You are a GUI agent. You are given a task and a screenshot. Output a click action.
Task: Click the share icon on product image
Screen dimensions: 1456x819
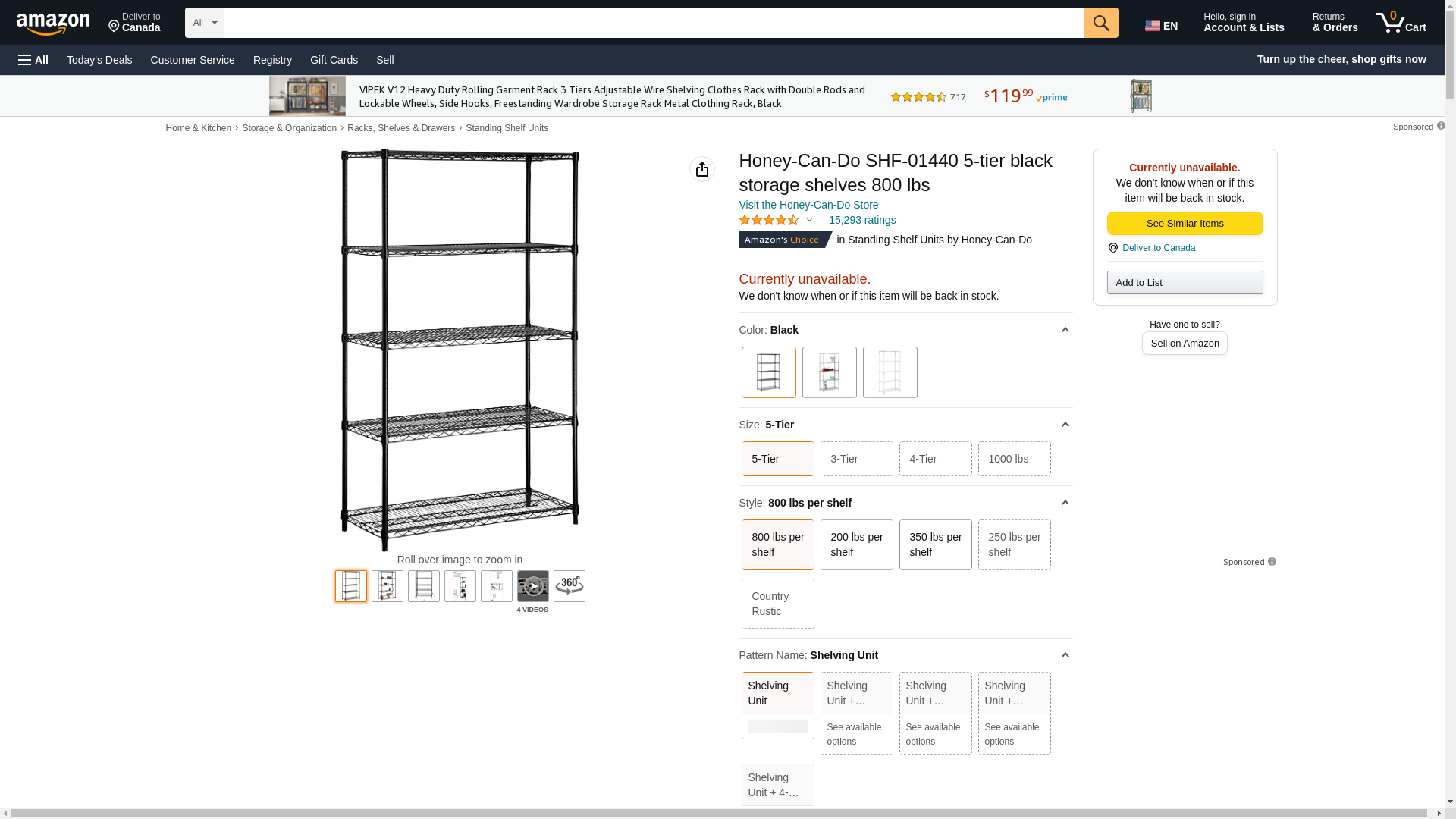702,169
